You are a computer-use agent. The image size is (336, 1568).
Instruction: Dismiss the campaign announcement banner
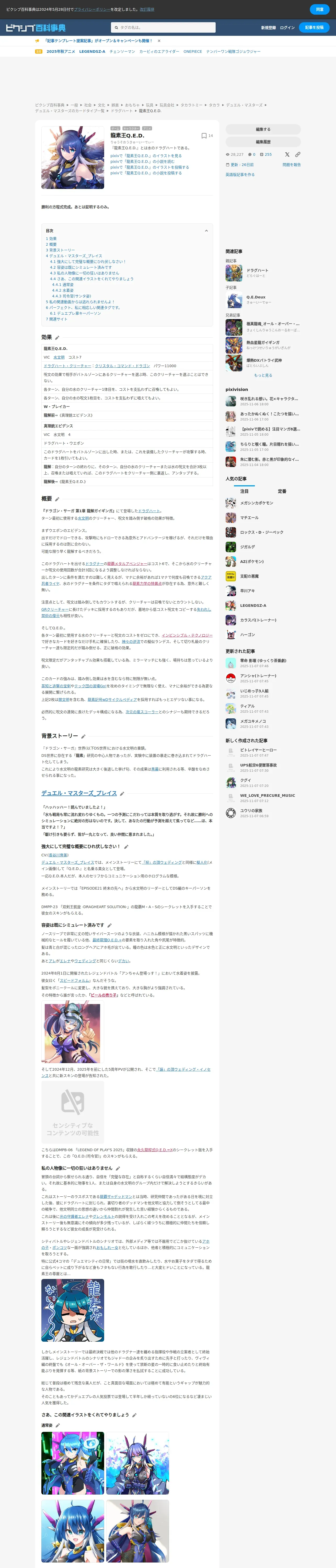pyautogui.click(x=159, y=41)
